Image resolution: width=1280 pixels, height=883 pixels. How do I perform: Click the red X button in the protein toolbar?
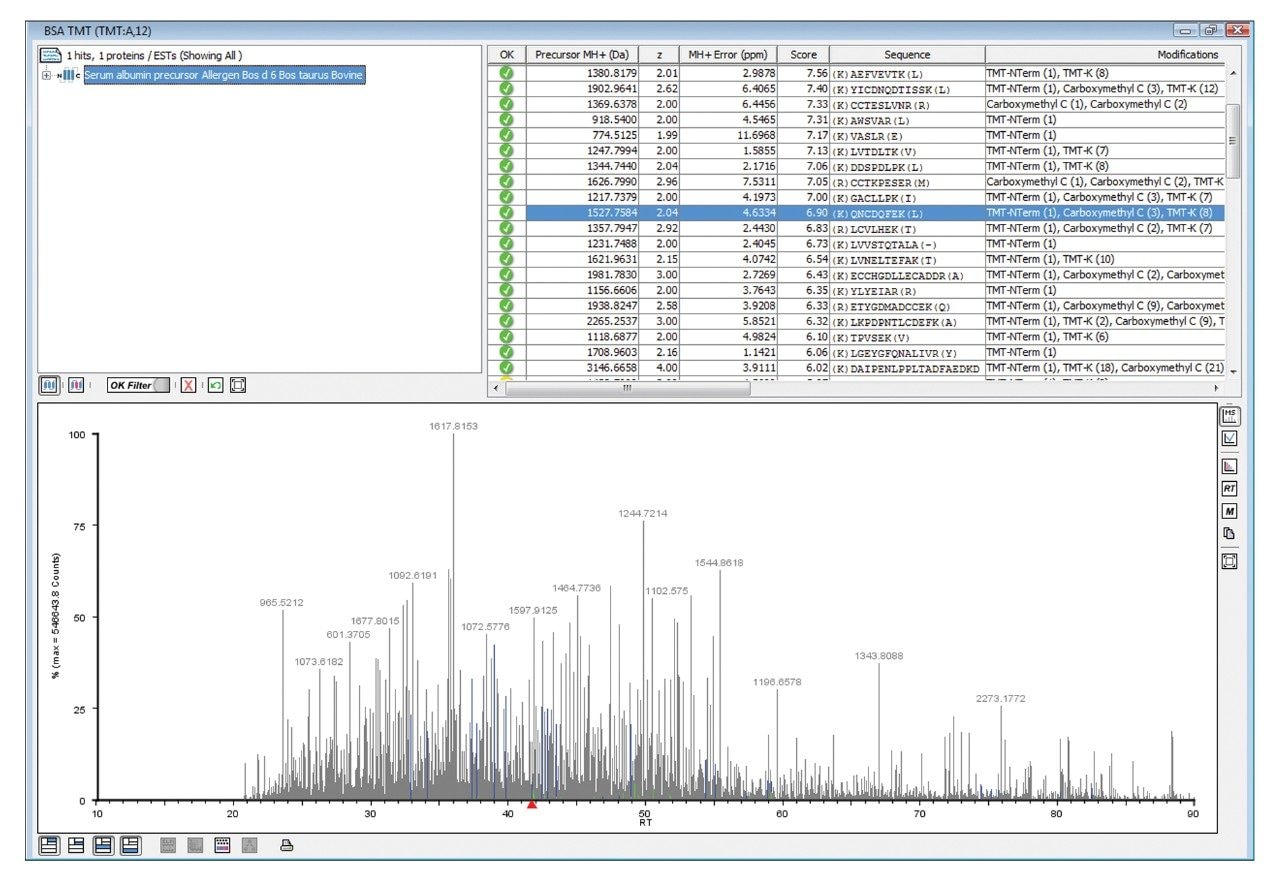(188, 385)
